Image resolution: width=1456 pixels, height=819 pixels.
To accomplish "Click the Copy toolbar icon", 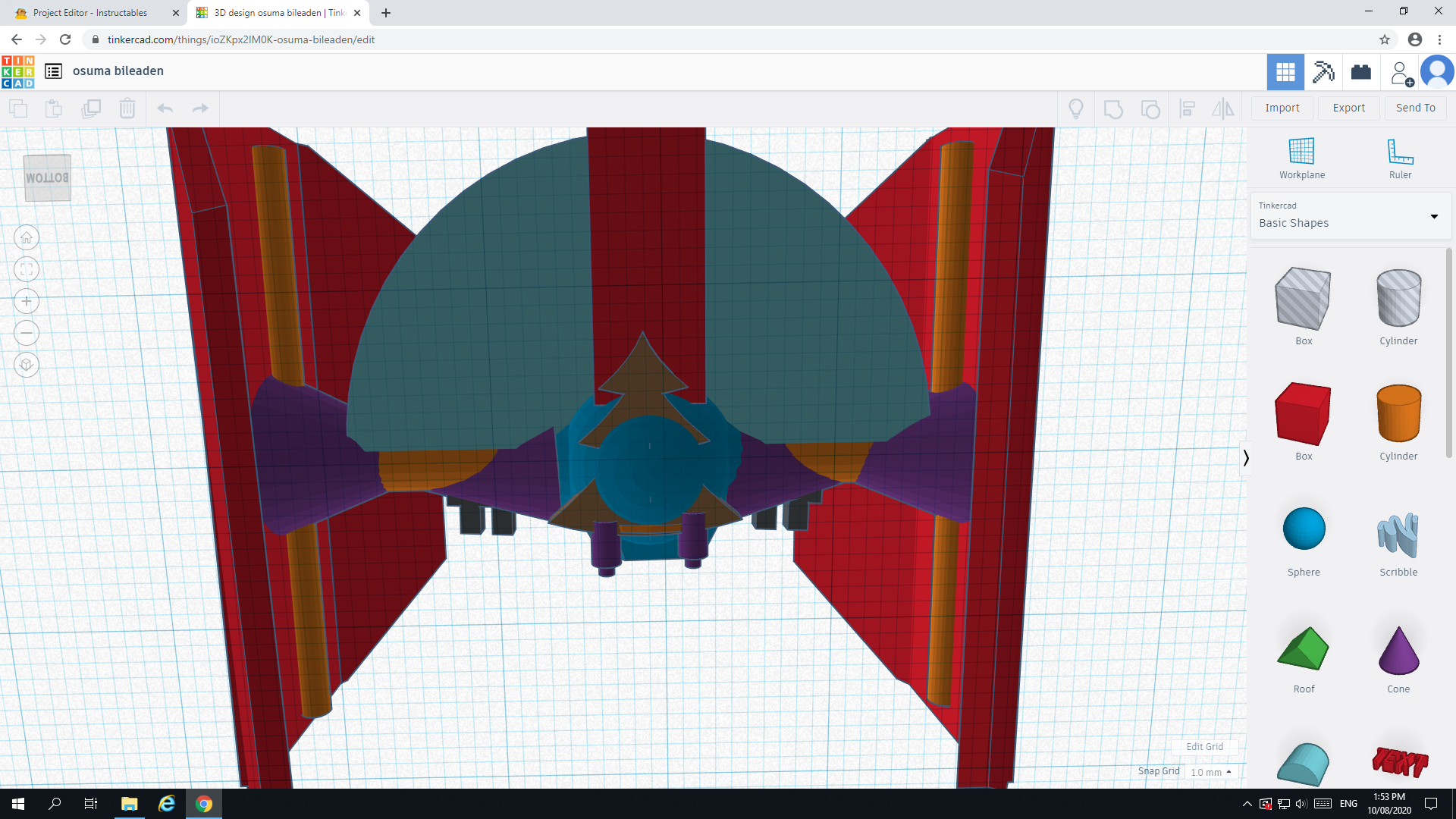I will click(x=18, y=108).
